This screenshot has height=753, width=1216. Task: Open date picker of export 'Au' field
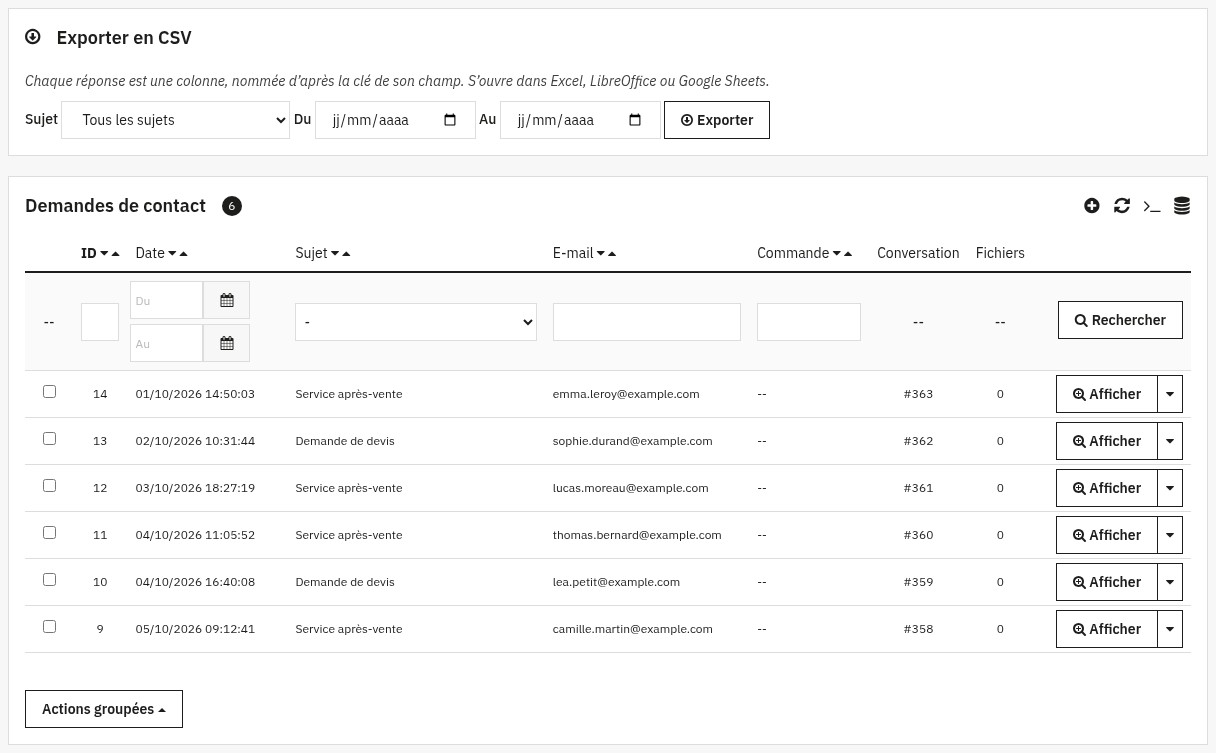coord(635,120)
